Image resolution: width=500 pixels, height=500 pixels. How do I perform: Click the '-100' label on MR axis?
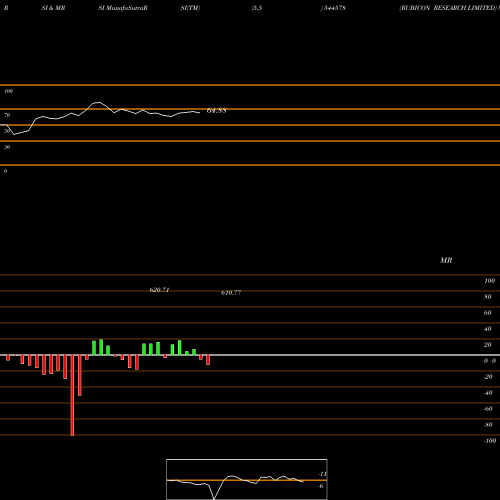tap(490, 441)
